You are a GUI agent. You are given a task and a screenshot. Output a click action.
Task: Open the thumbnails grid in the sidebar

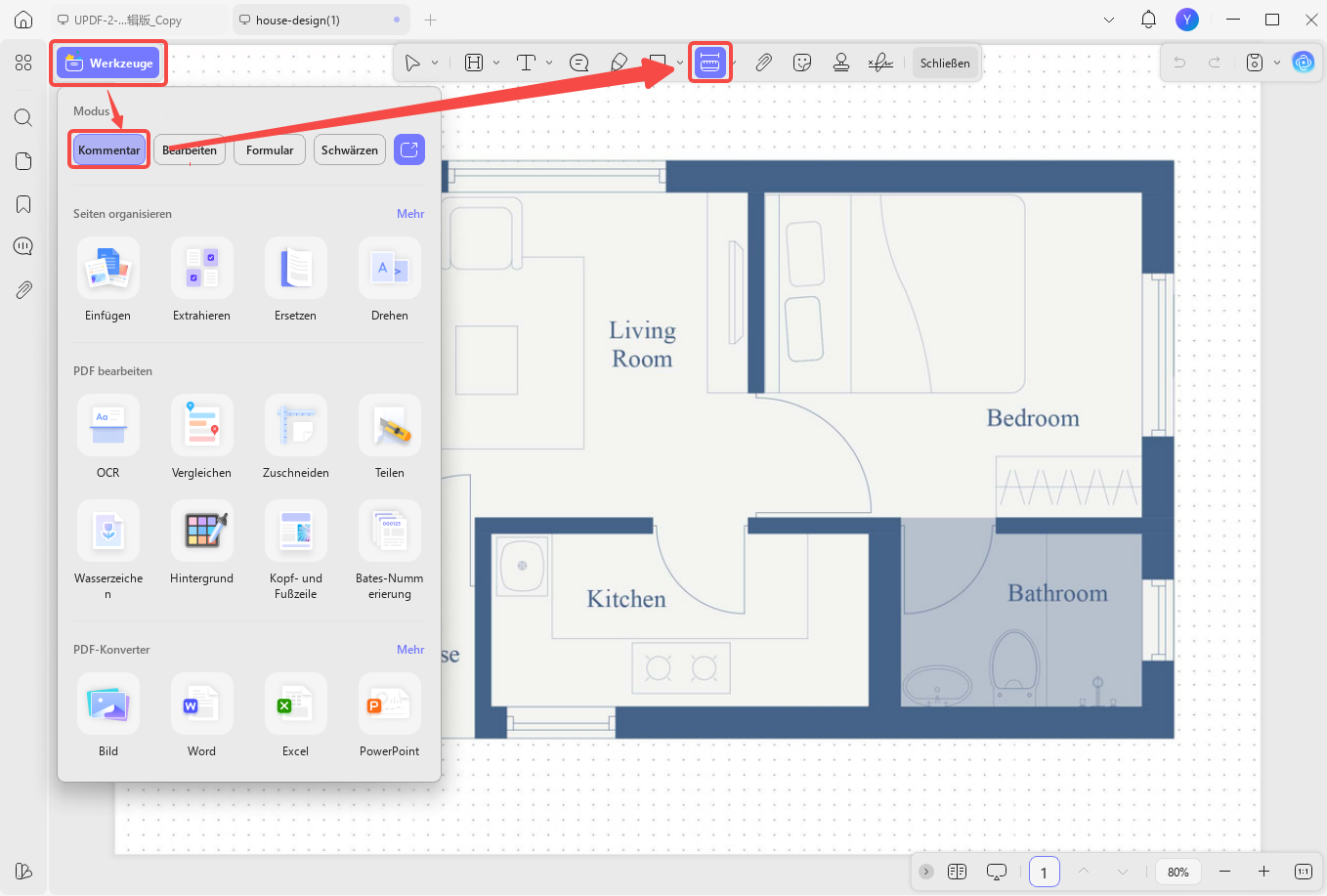[x=23, y=63]
